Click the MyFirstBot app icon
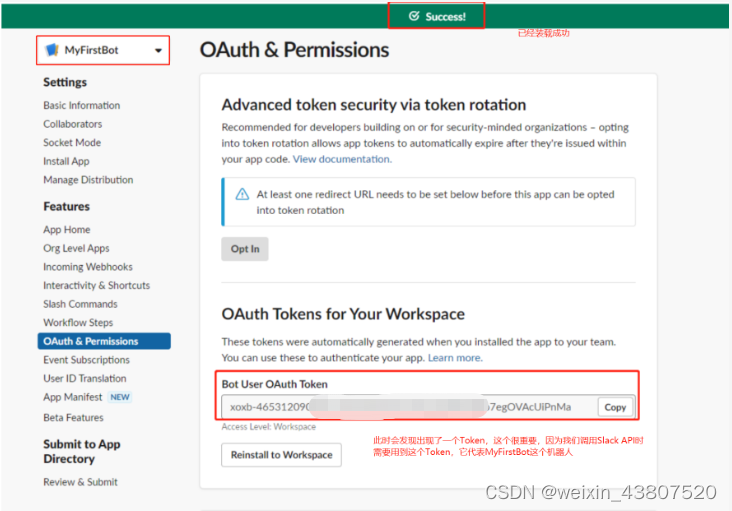The image size is (732, 511). click(x=52, y=50)
